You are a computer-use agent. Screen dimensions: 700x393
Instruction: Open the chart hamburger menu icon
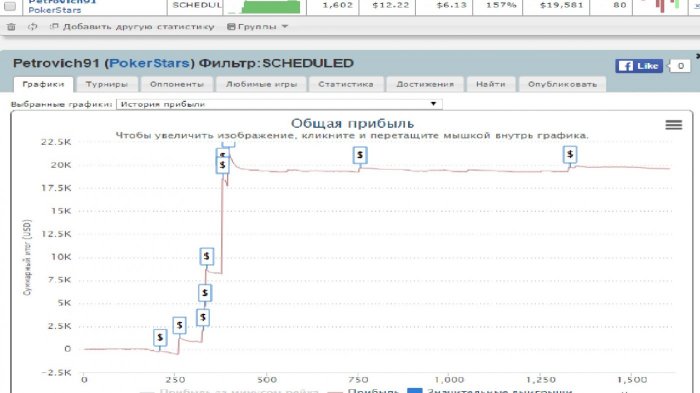674,125
